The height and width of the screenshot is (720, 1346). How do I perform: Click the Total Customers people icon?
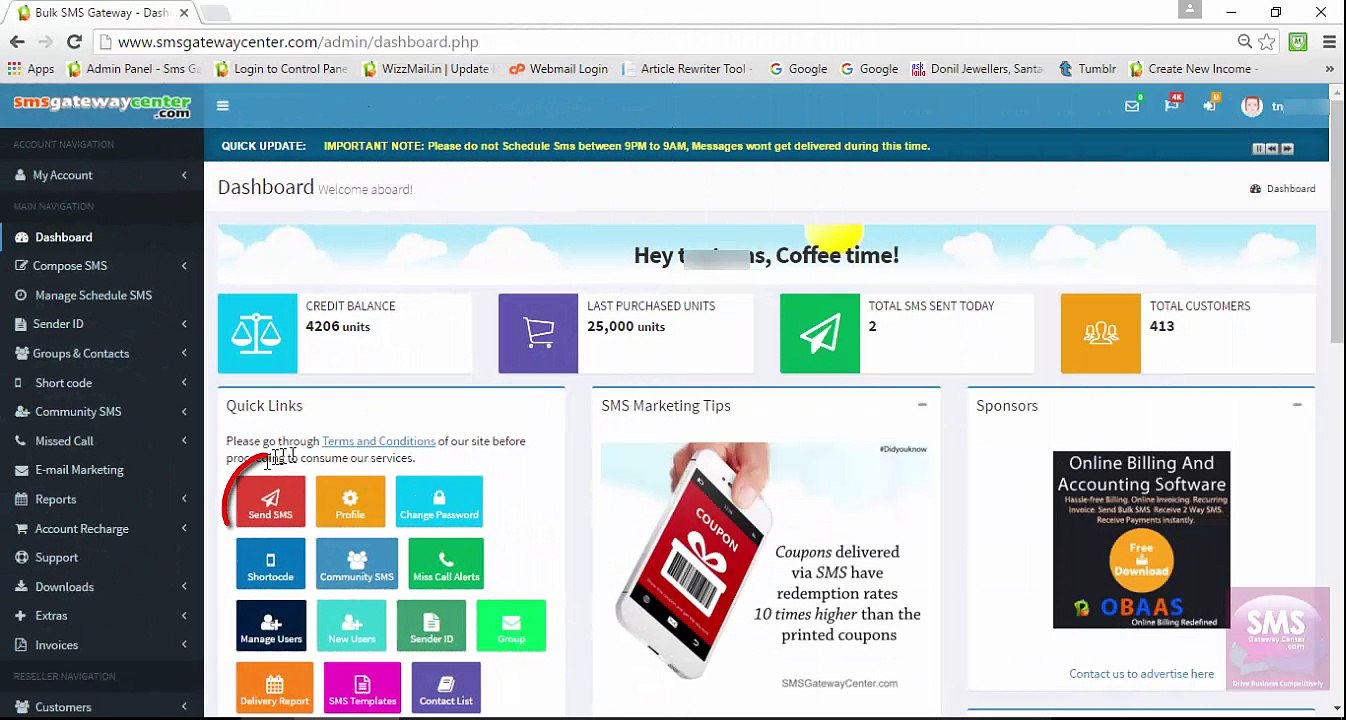(x=1101, y=334)
